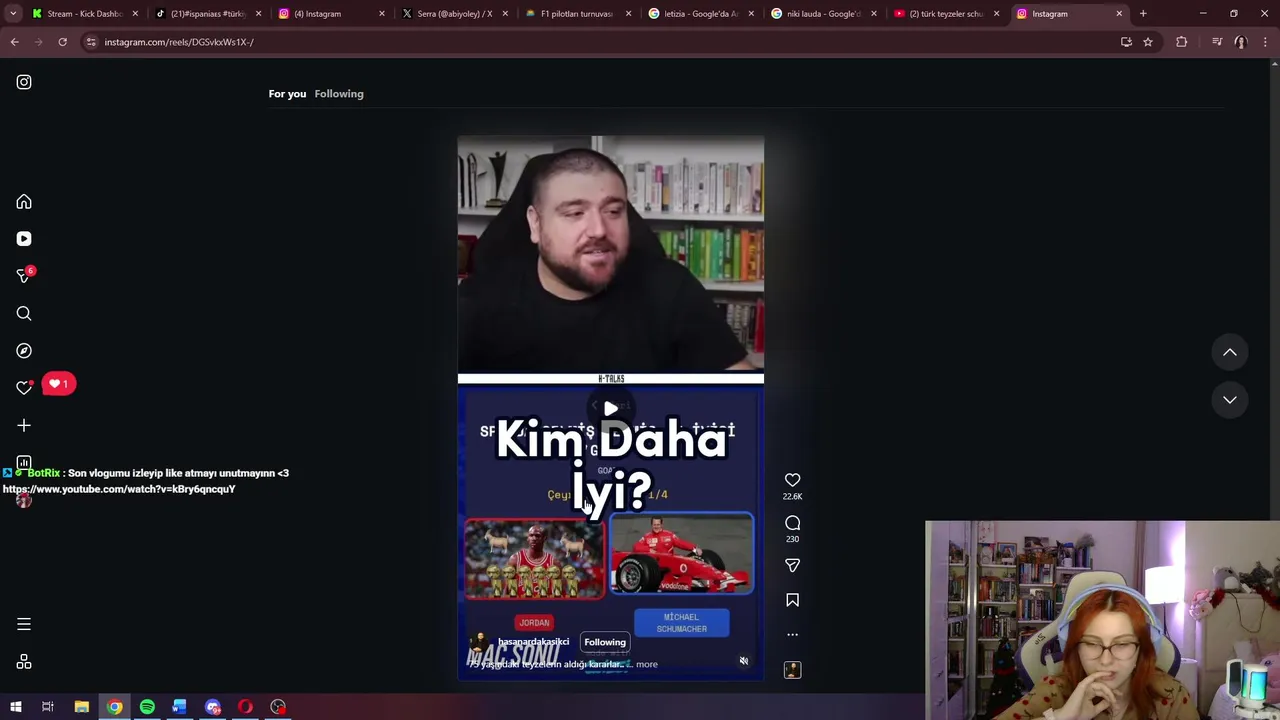
Task: Switch to Stream - Kick Dashboard tab
Action: [84, 14]
